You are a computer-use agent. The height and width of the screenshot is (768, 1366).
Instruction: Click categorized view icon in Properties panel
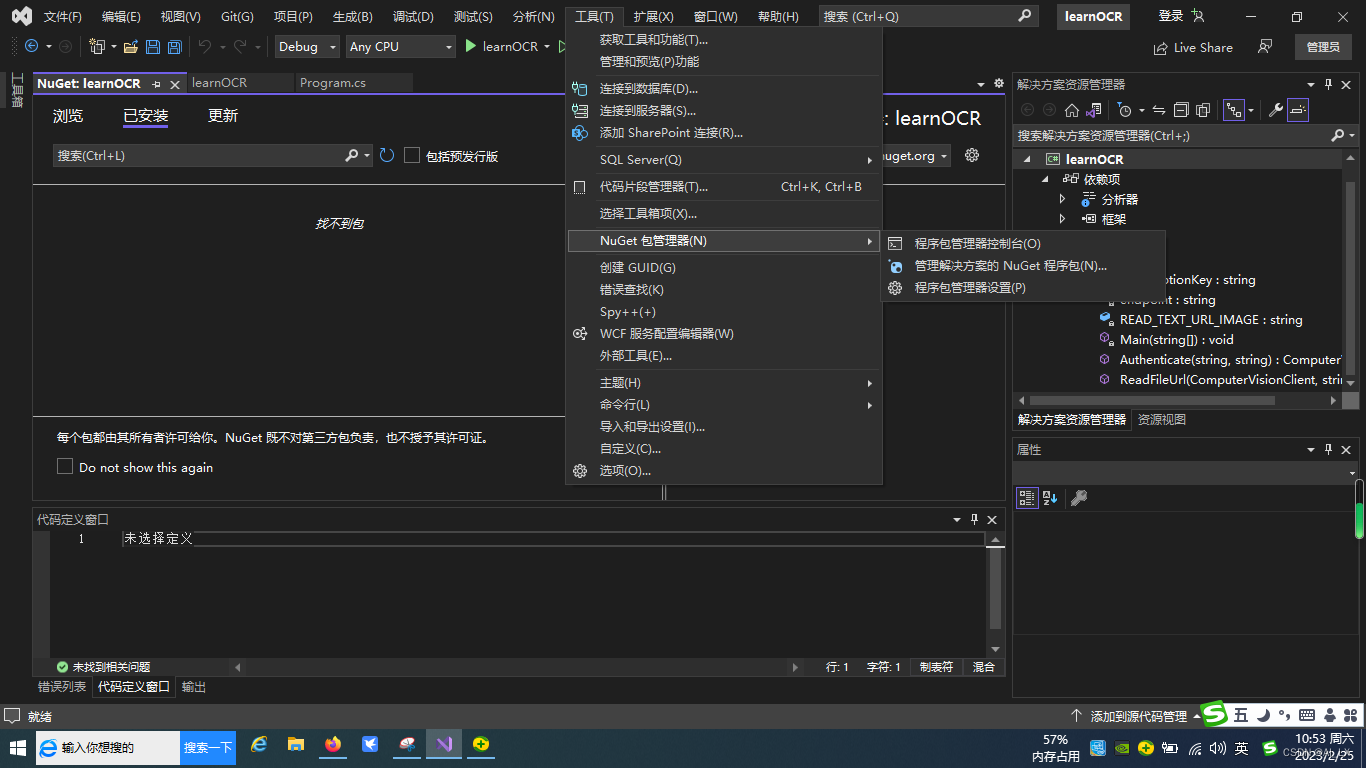pyautogui.click(x=1027, y=497)
